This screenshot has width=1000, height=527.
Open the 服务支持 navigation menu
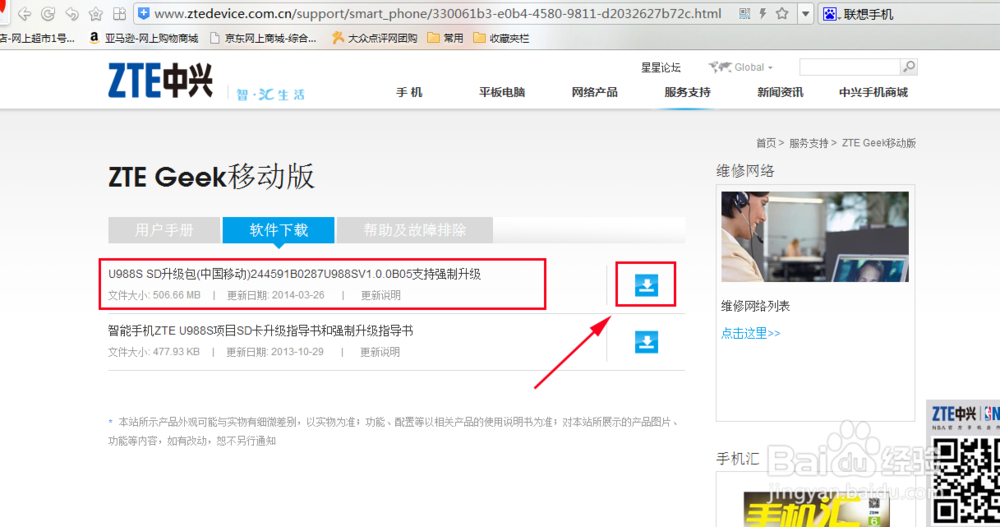coord(688,93)
